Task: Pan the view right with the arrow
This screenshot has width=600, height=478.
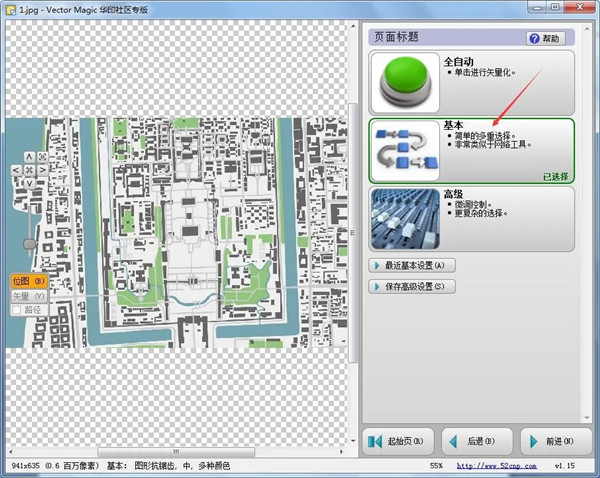Action: coord(42,170)
